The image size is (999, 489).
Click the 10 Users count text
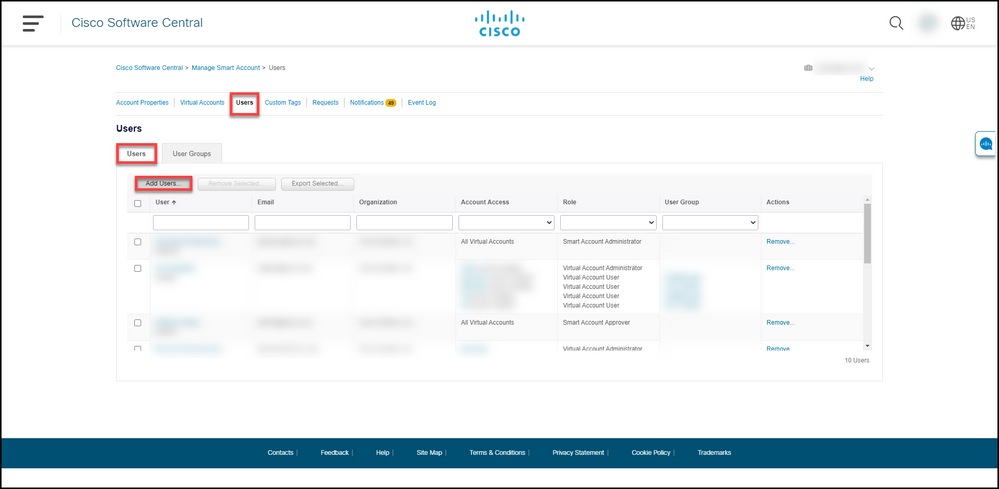pyautogui.click(x=857, y=360)
